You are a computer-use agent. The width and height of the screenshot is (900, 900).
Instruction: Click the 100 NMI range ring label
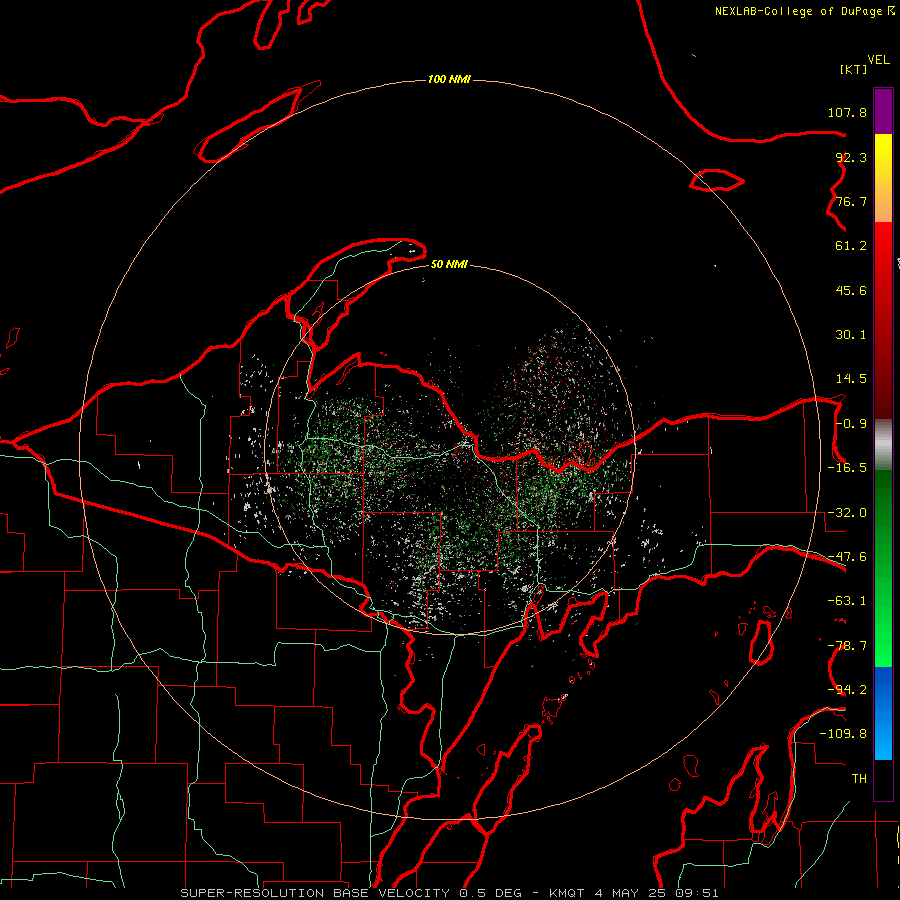[x=449, y=79]
